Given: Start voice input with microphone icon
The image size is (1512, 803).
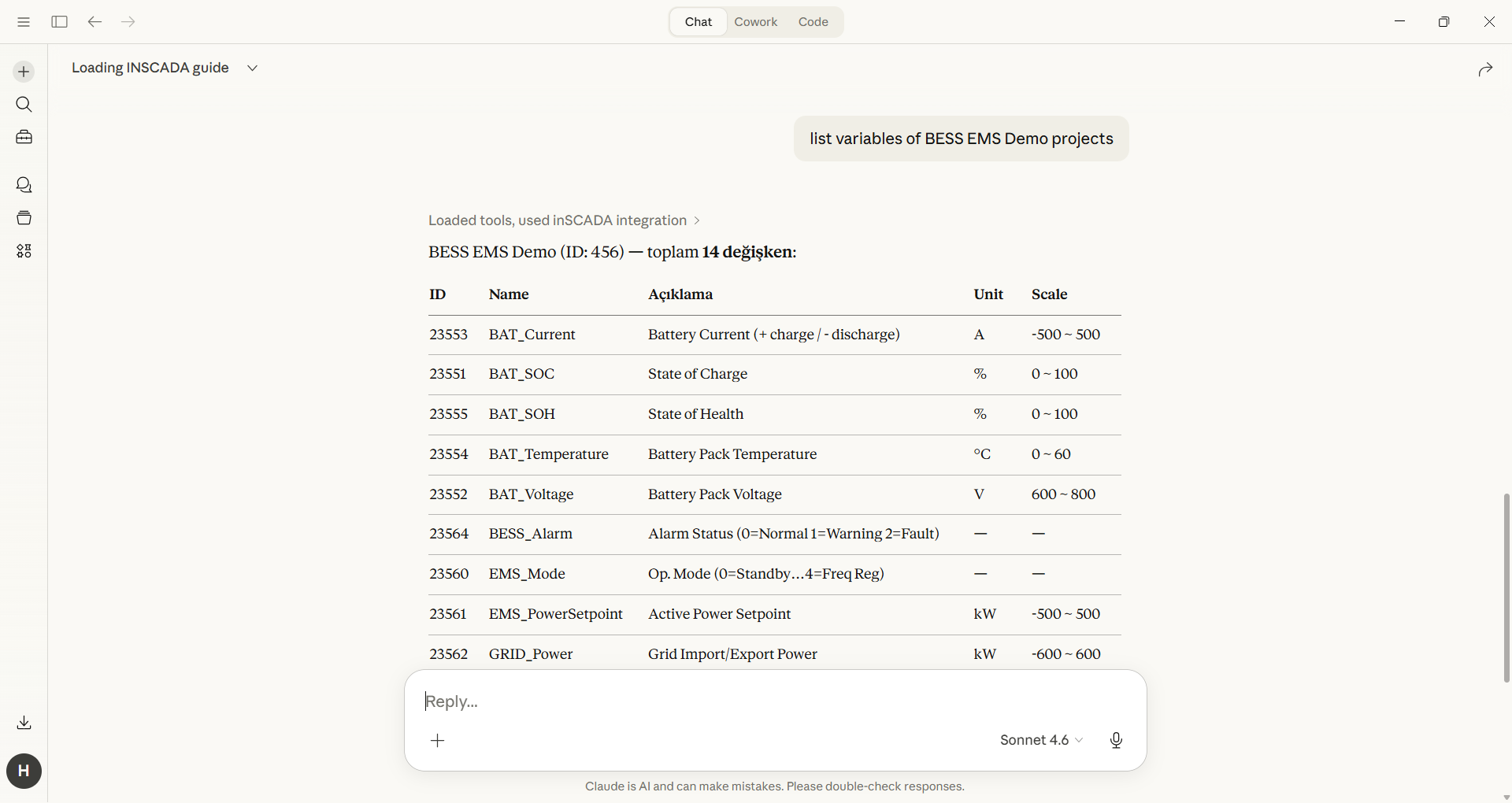Looking at the screenshot, I should tap(1116, 740).
